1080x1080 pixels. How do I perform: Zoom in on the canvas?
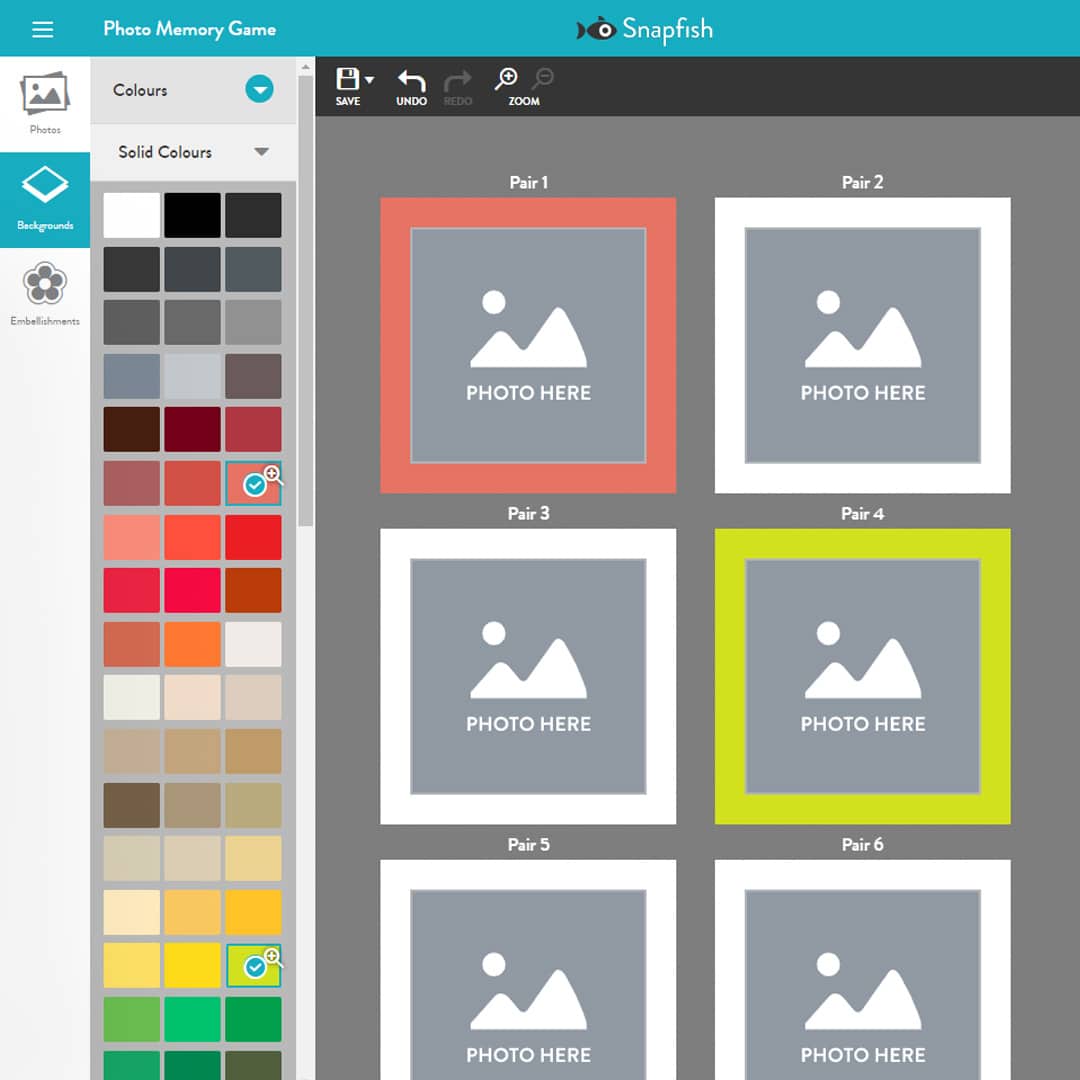(x=508, y=77)
